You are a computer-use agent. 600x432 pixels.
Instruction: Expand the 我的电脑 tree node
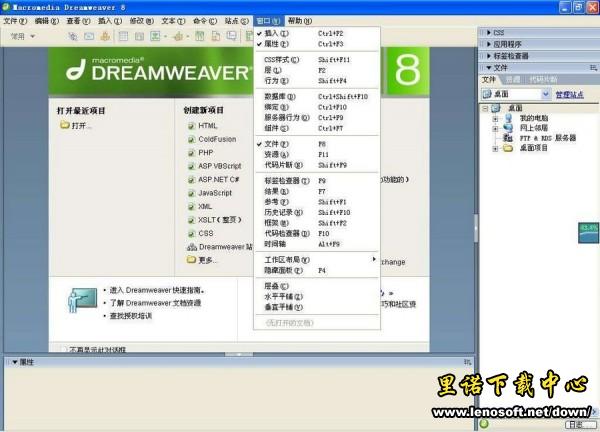coord(495,119)
